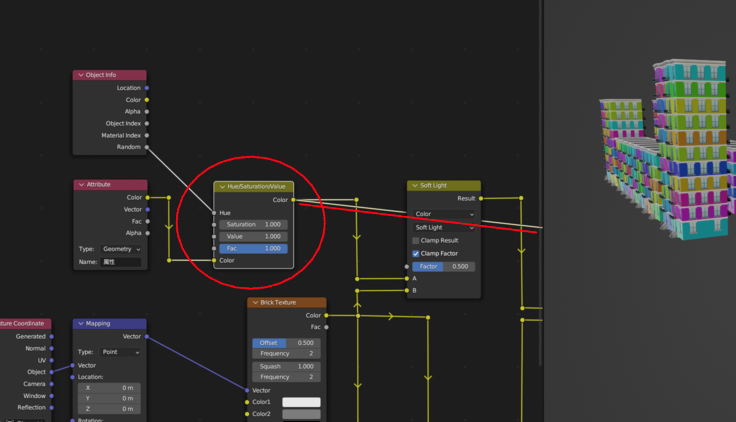736x422 pixels.
Task: Open the Soft Light data type Color dropdown
Action: tap(444, 214)
